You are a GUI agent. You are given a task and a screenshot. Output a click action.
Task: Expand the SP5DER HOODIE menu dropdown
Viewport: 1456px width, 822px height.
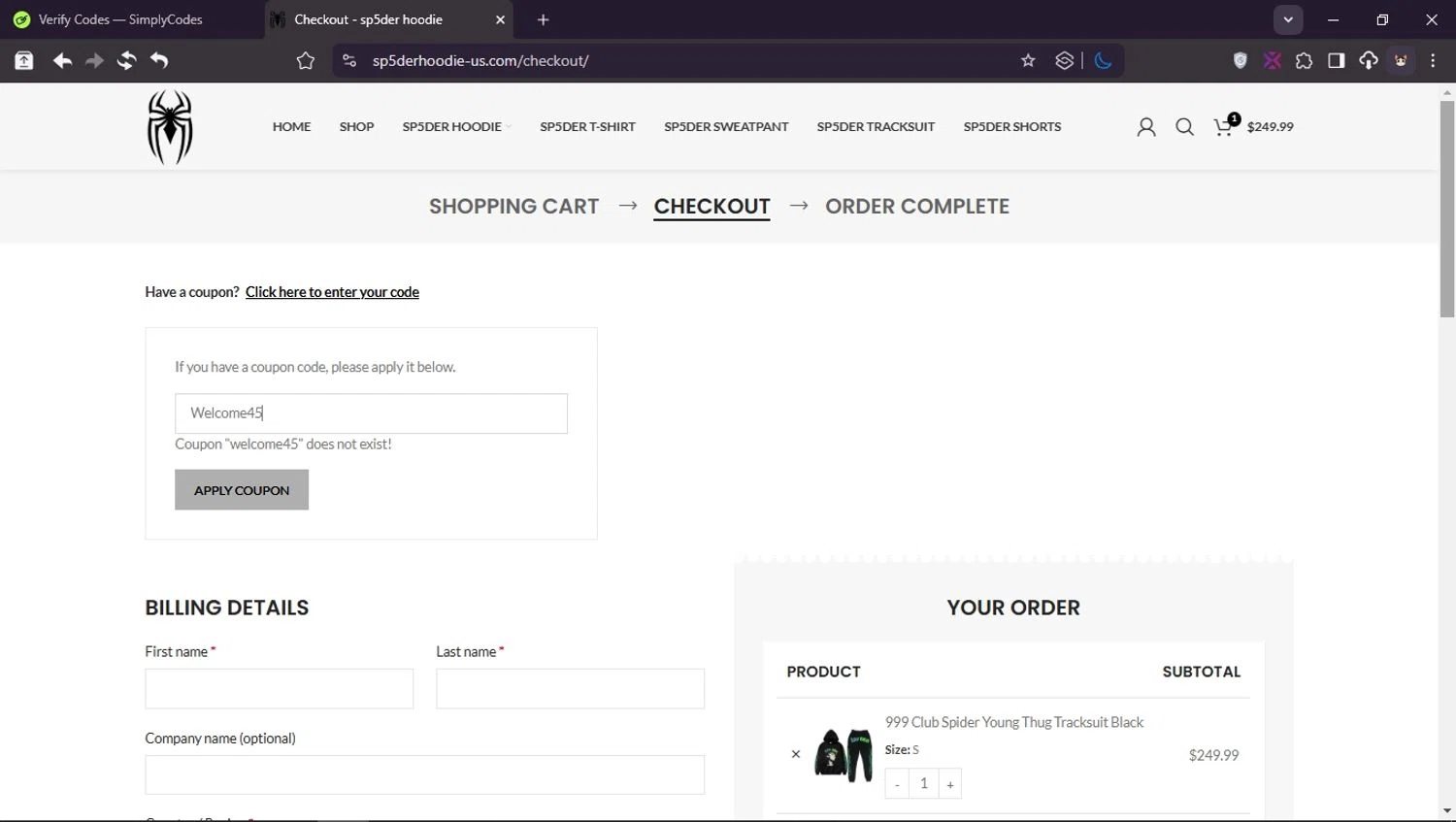click(456, 127)
